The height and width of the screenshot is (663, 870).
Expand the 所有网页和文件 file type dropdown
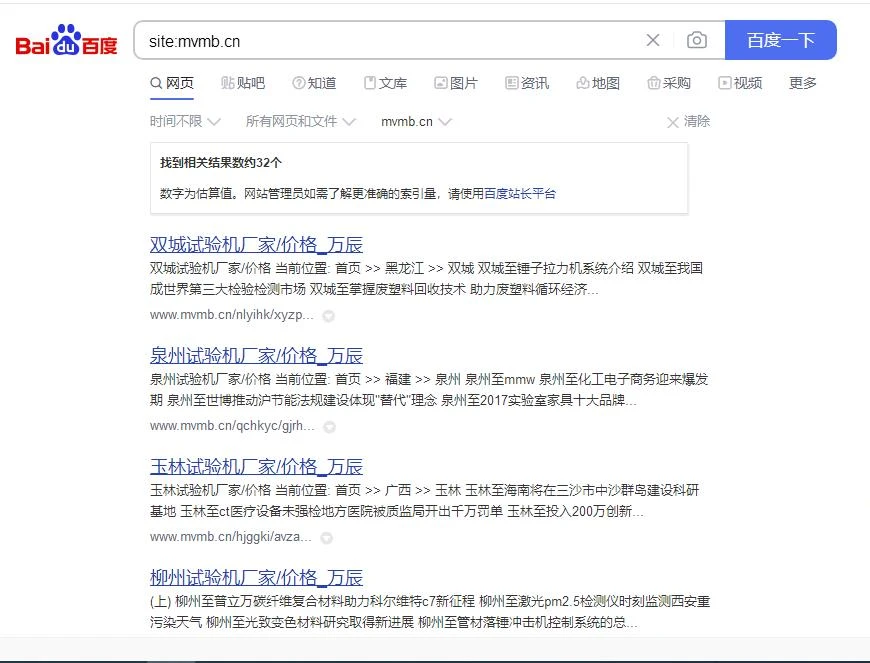tap(300, 121)
